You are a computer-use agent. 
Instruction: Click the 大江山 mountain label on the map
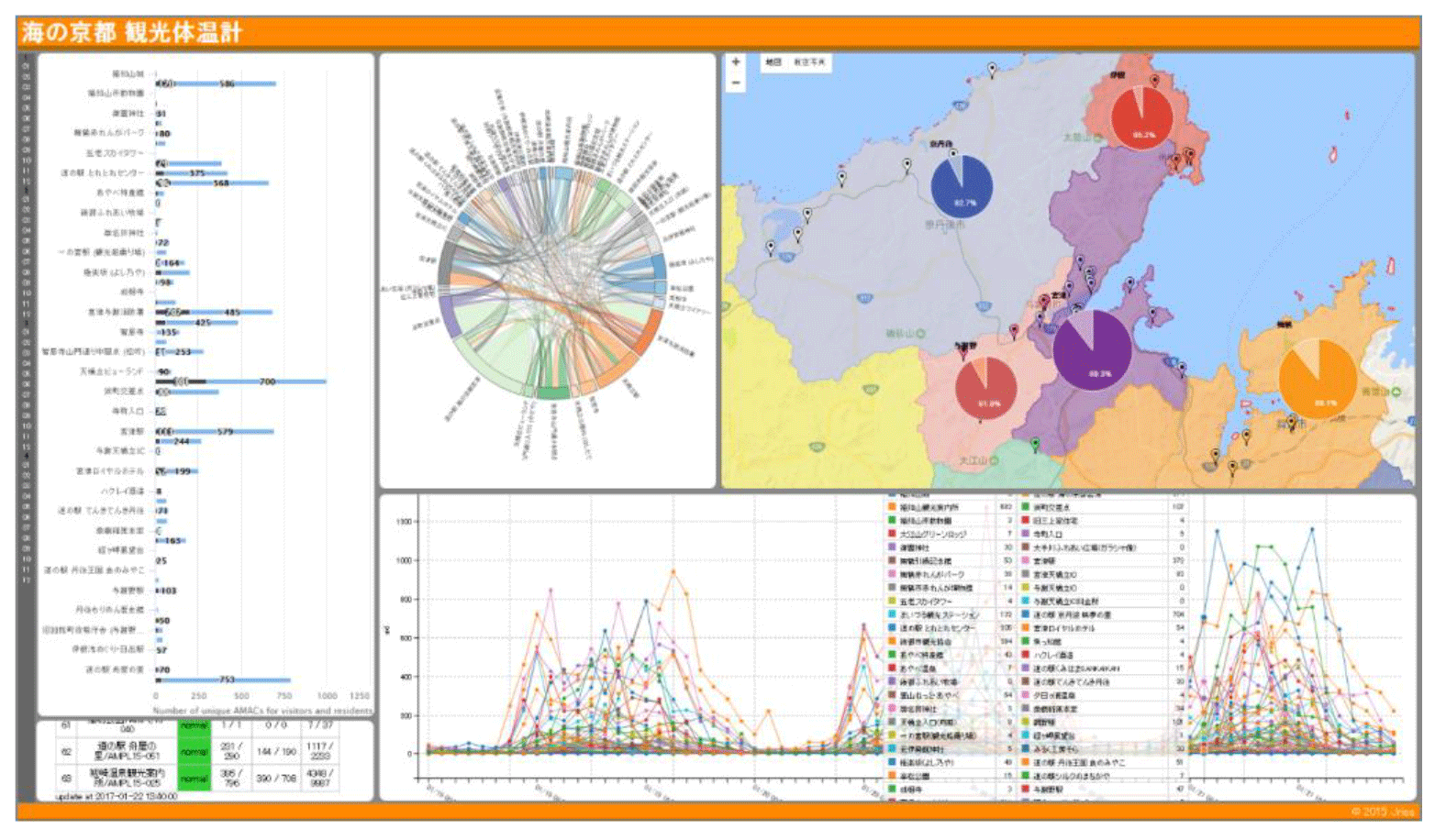pyautogui.click(x=978, y=460)
